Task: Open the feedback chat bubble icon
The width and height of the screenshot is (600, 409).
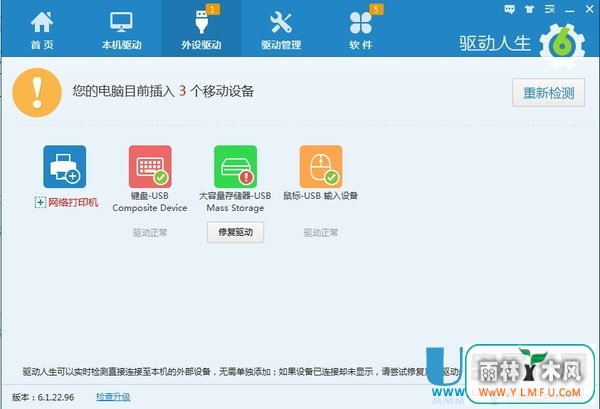Action: pyautogui.click(x=509, y=9)
